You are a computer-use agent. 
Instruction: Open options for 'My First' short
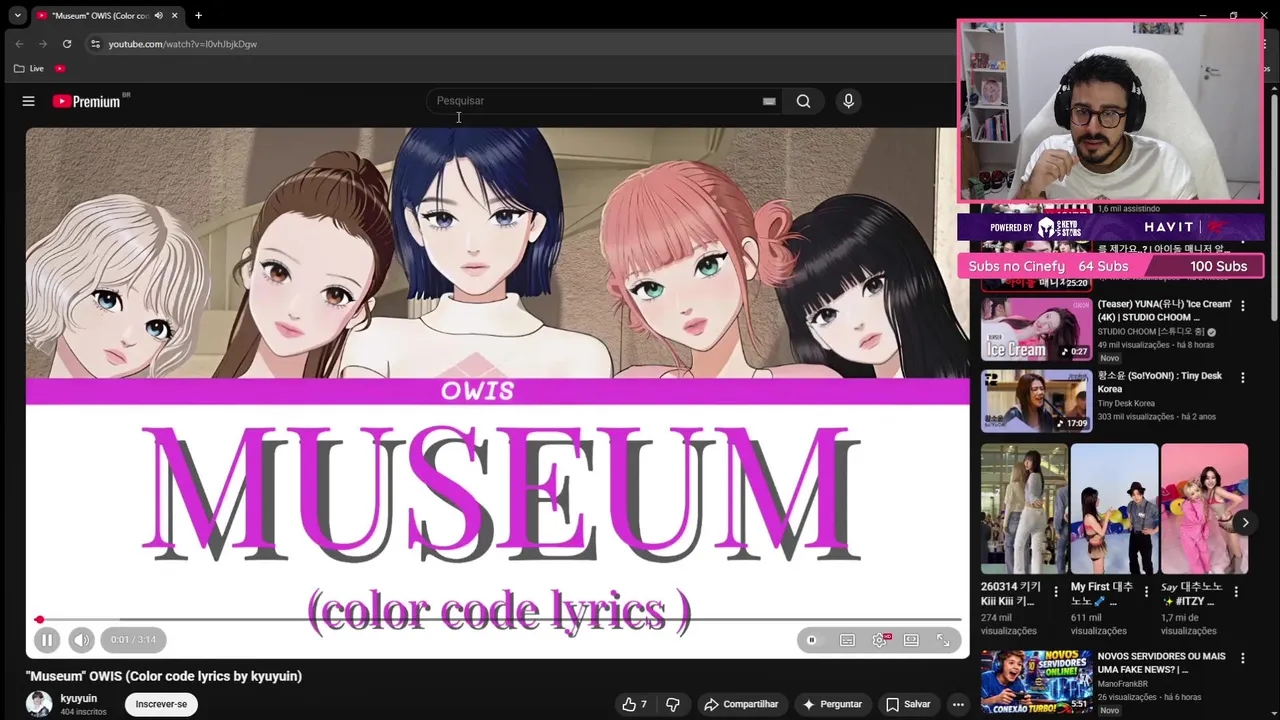tap(1146, 591)
